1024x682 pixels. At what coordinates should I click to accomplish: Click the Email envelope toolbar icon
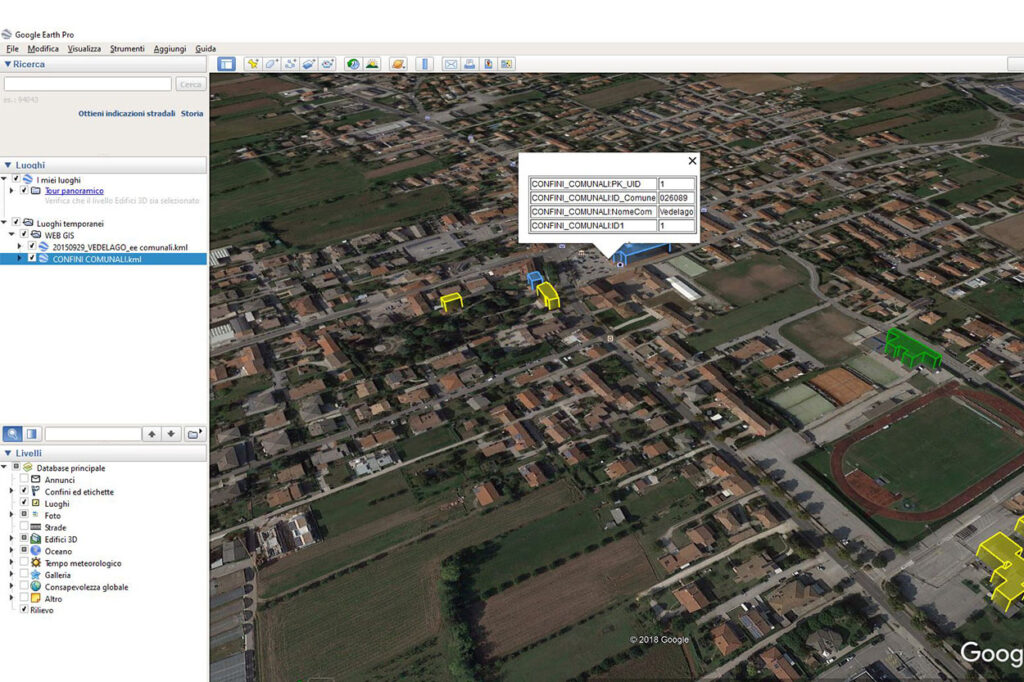pyautogui.click(x=451, y=64)
